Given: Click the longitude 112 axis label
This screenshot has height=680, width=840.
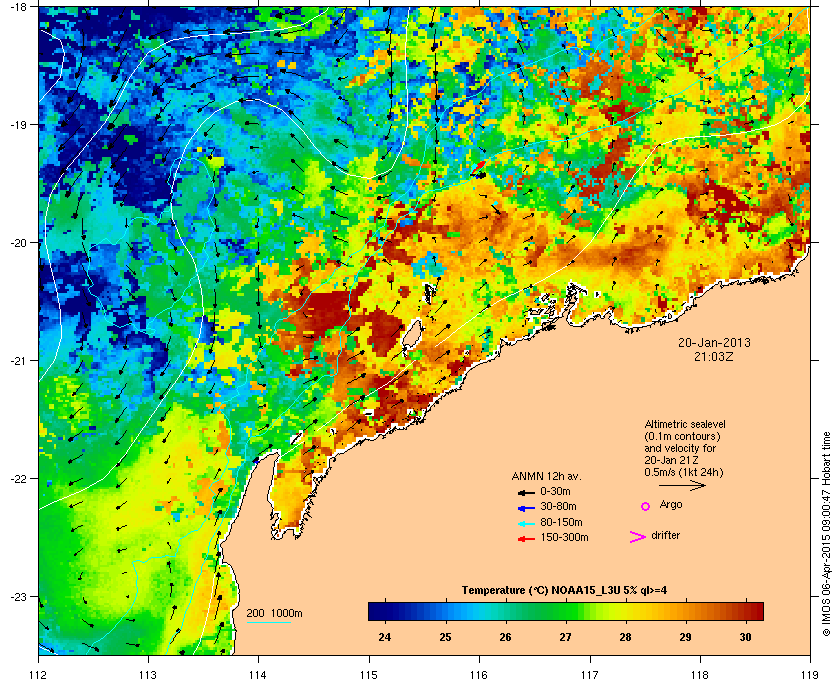Looking at the screenshot, I should click(x=39, y=675).
